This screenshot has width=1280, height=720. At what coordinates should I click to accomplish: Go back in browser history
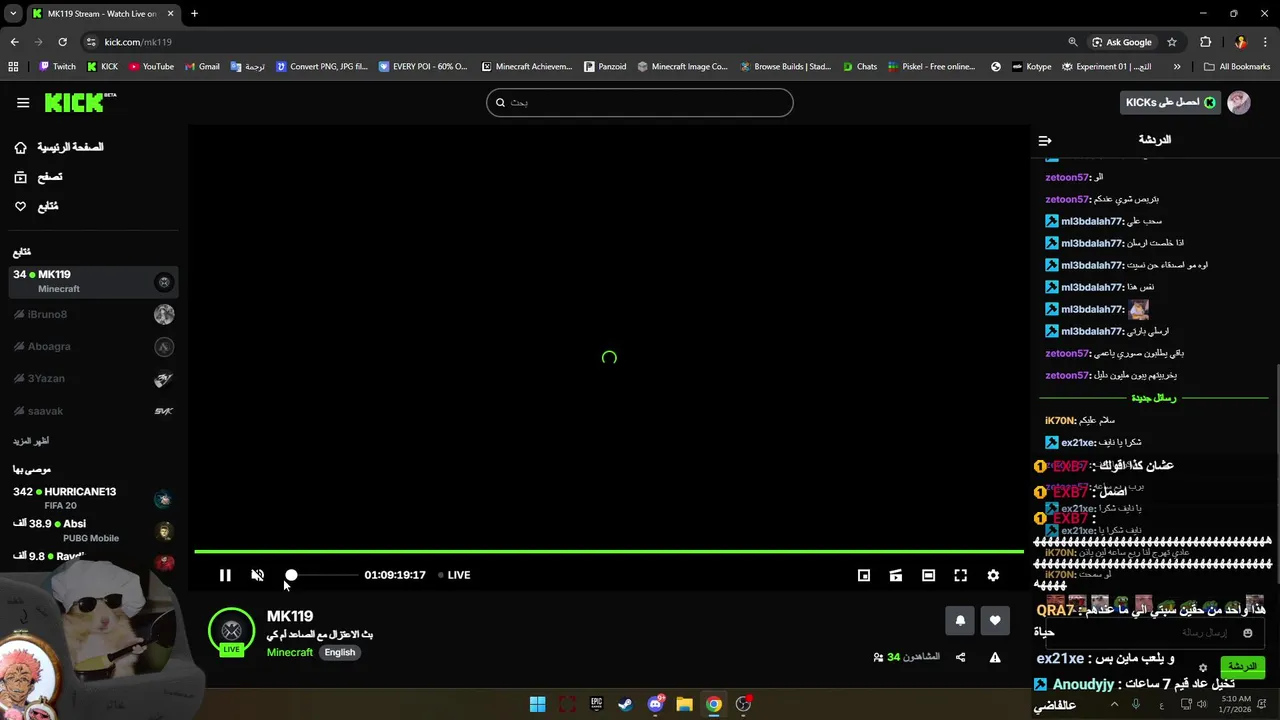[x=14, y=42]
